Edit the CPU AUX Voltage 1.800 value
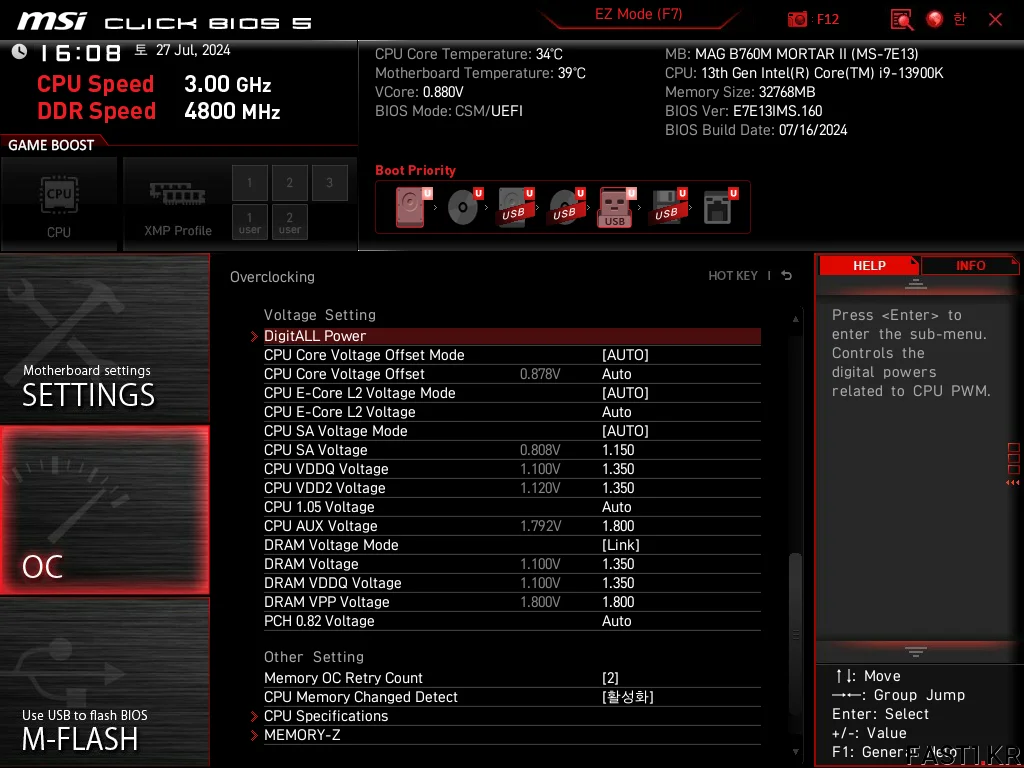The image size is (1024, 768). click(x=618, y=526)
